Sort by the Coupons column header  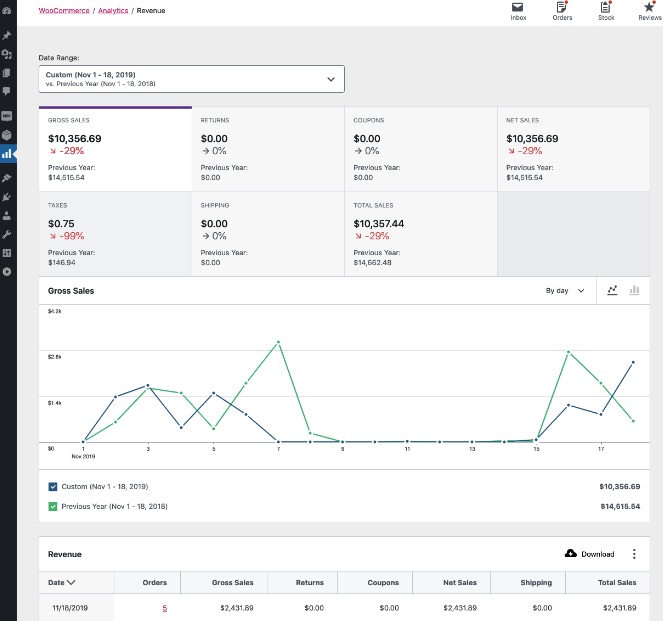383,583
